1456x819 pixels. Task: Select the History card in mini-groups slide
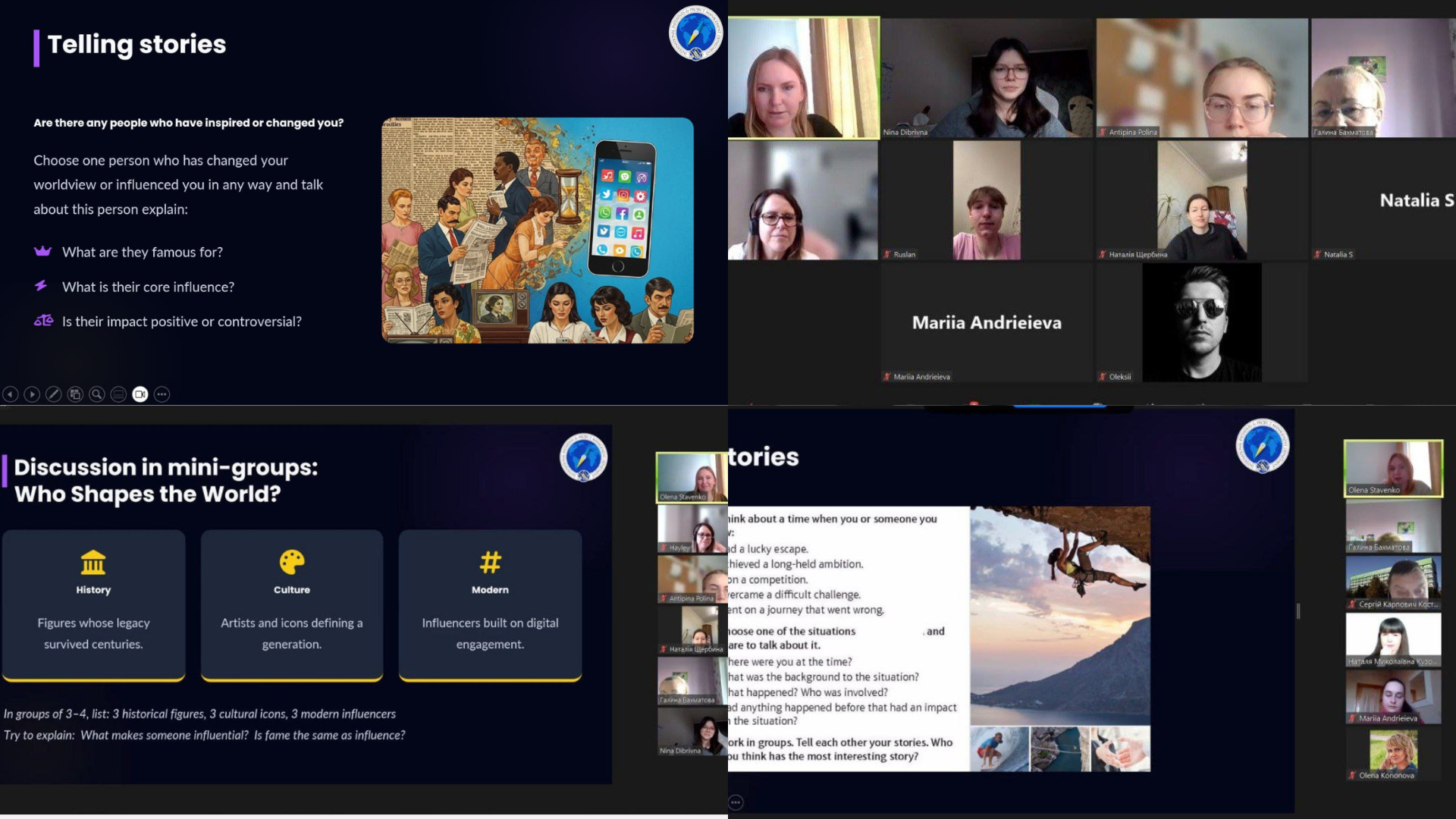[x=93, y=604]
